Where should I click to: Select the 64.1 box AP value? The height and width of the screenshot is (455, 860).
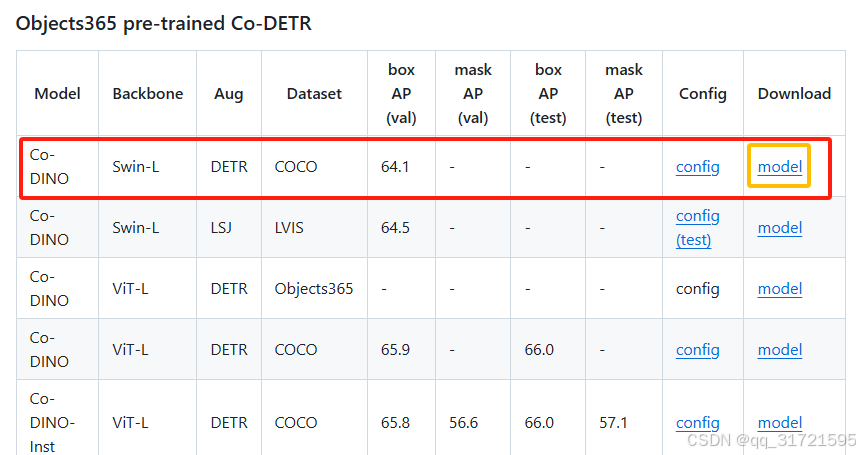[x=395, y=167]
